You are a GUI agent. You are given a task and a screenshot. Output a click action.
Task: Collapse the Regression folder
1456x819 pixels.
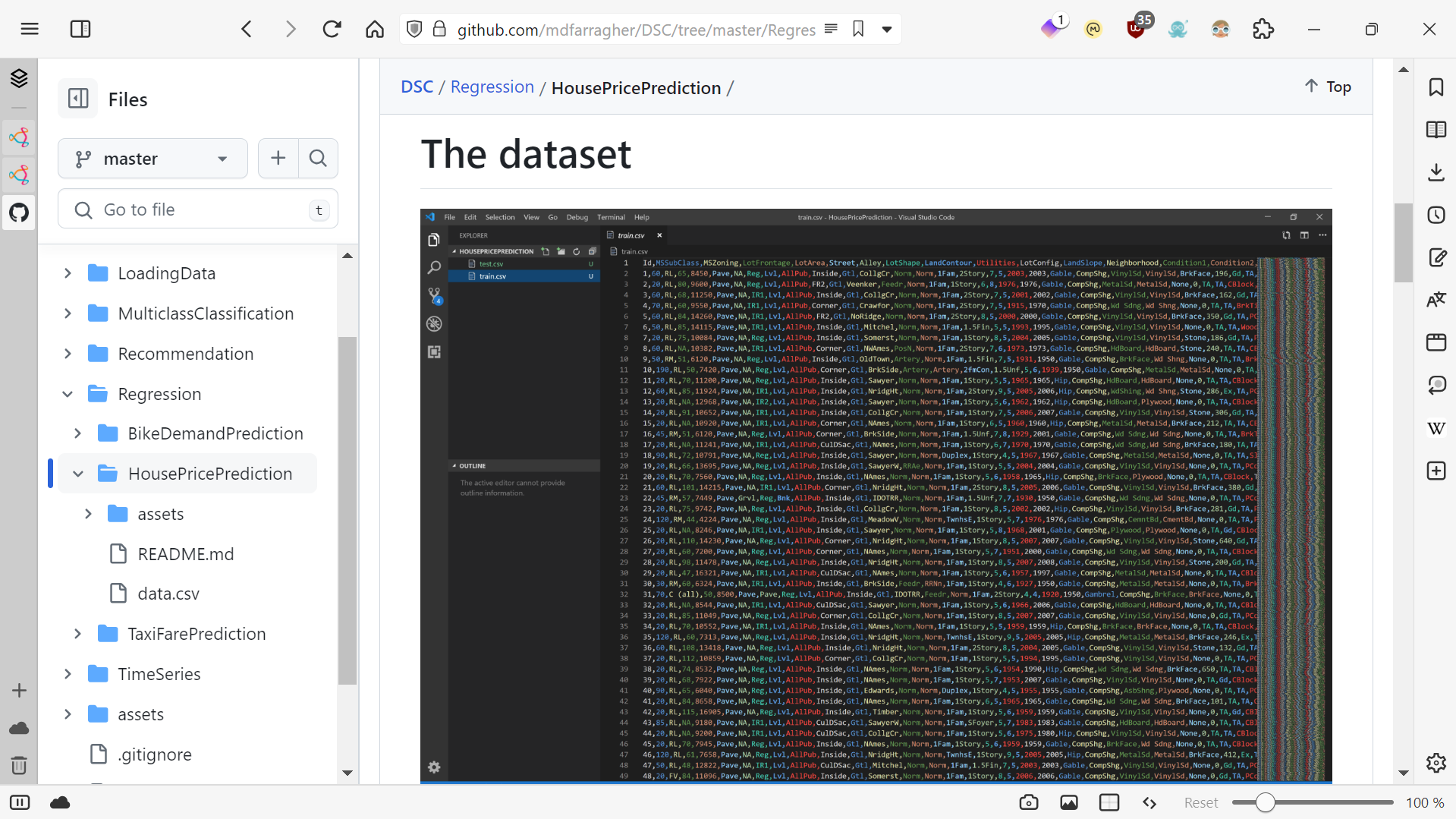[68, 394]
